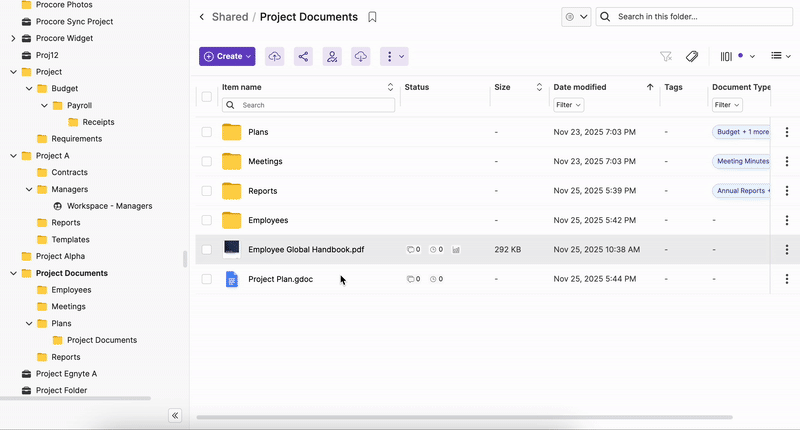
Task: Open the Employees row three-dot menu
Action: tap(787, 220)
